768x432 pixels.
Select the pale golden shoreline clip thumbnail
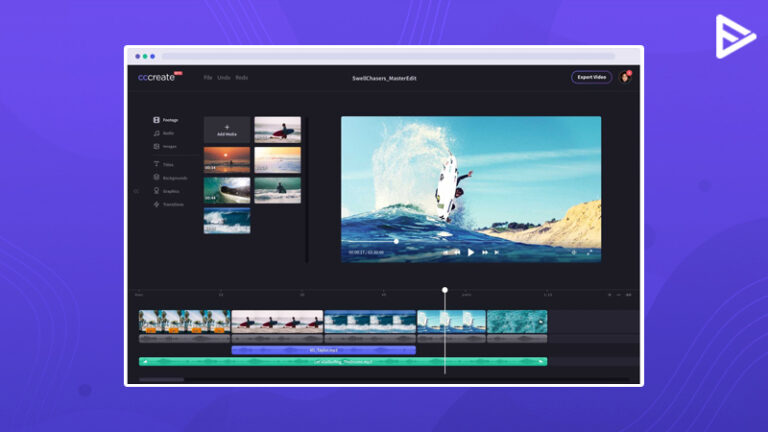pos(278,160)
